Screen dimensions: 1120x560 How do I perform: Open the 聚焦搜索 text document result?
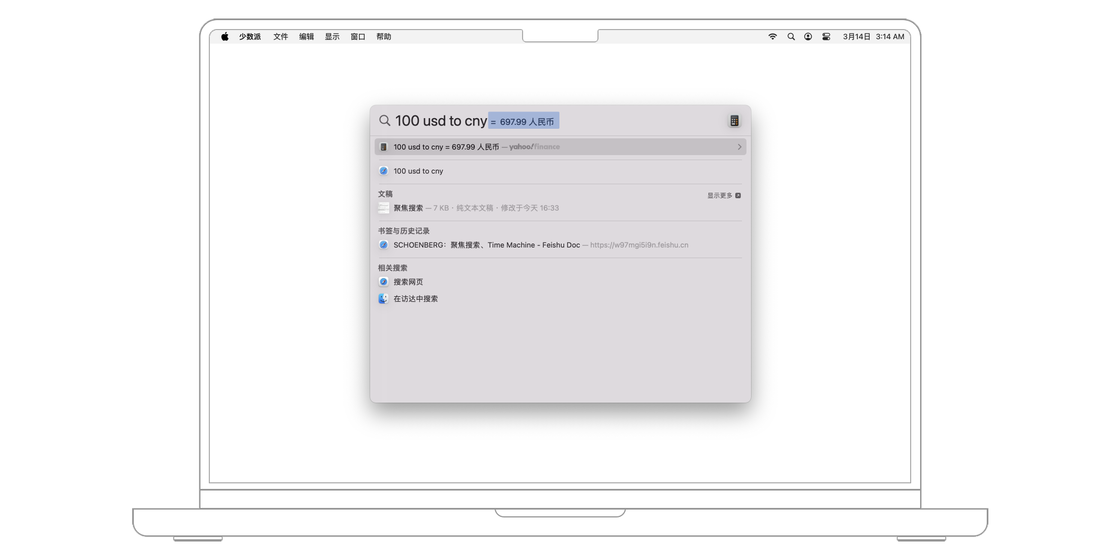[561, 208]
